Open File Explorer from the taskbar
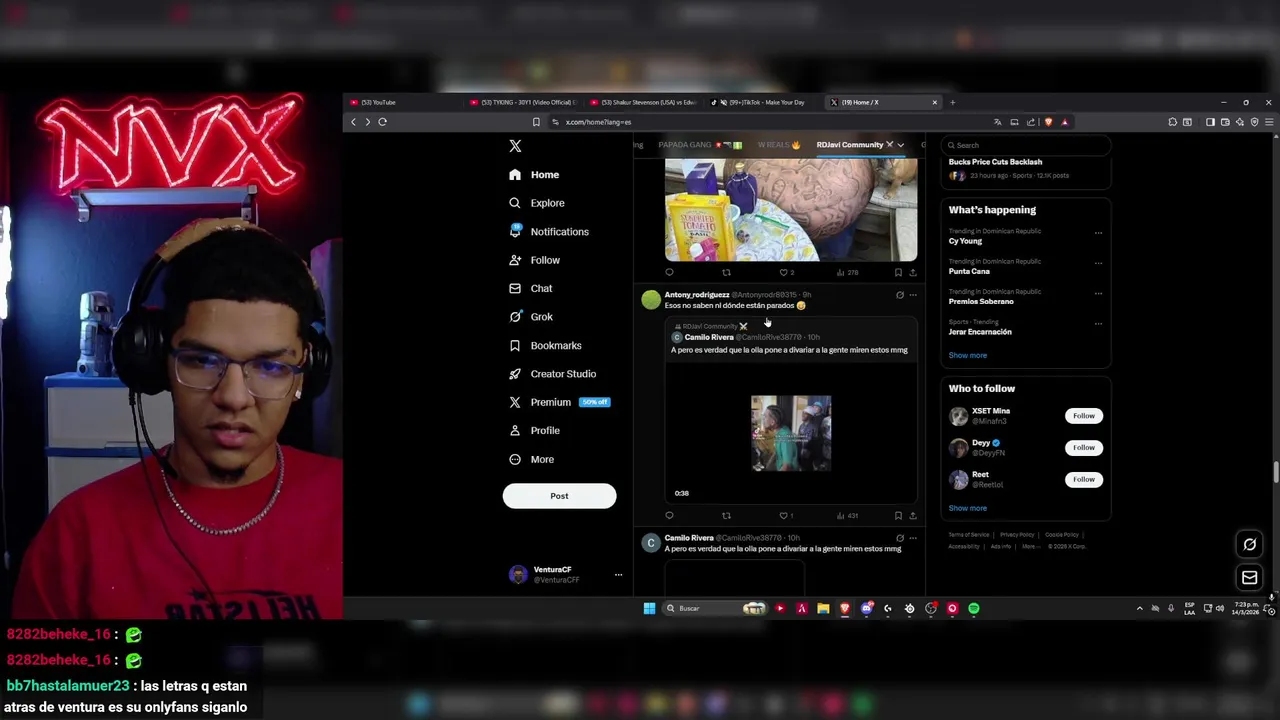Viewport: 1280px width, 720px height. (x=823, y=608)
